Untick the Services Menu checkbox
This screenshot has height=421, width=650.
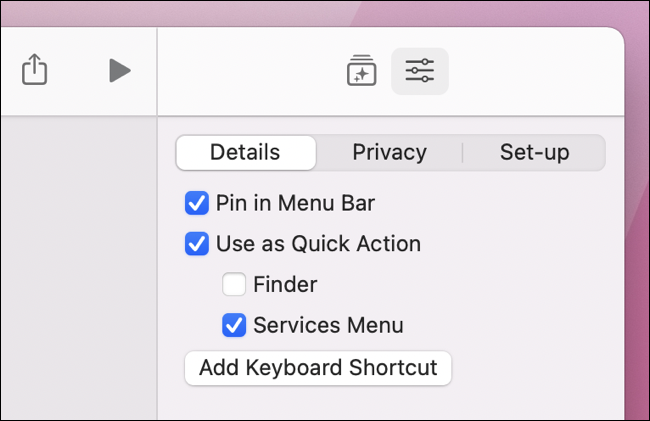pos(234,325)
